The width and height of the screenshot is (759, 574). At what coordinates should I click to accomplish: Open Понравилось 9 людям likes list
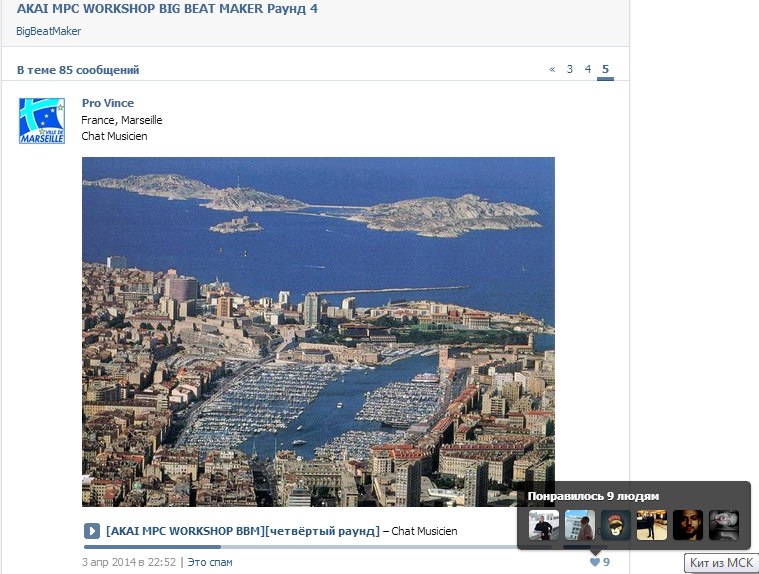pos(593,496)
